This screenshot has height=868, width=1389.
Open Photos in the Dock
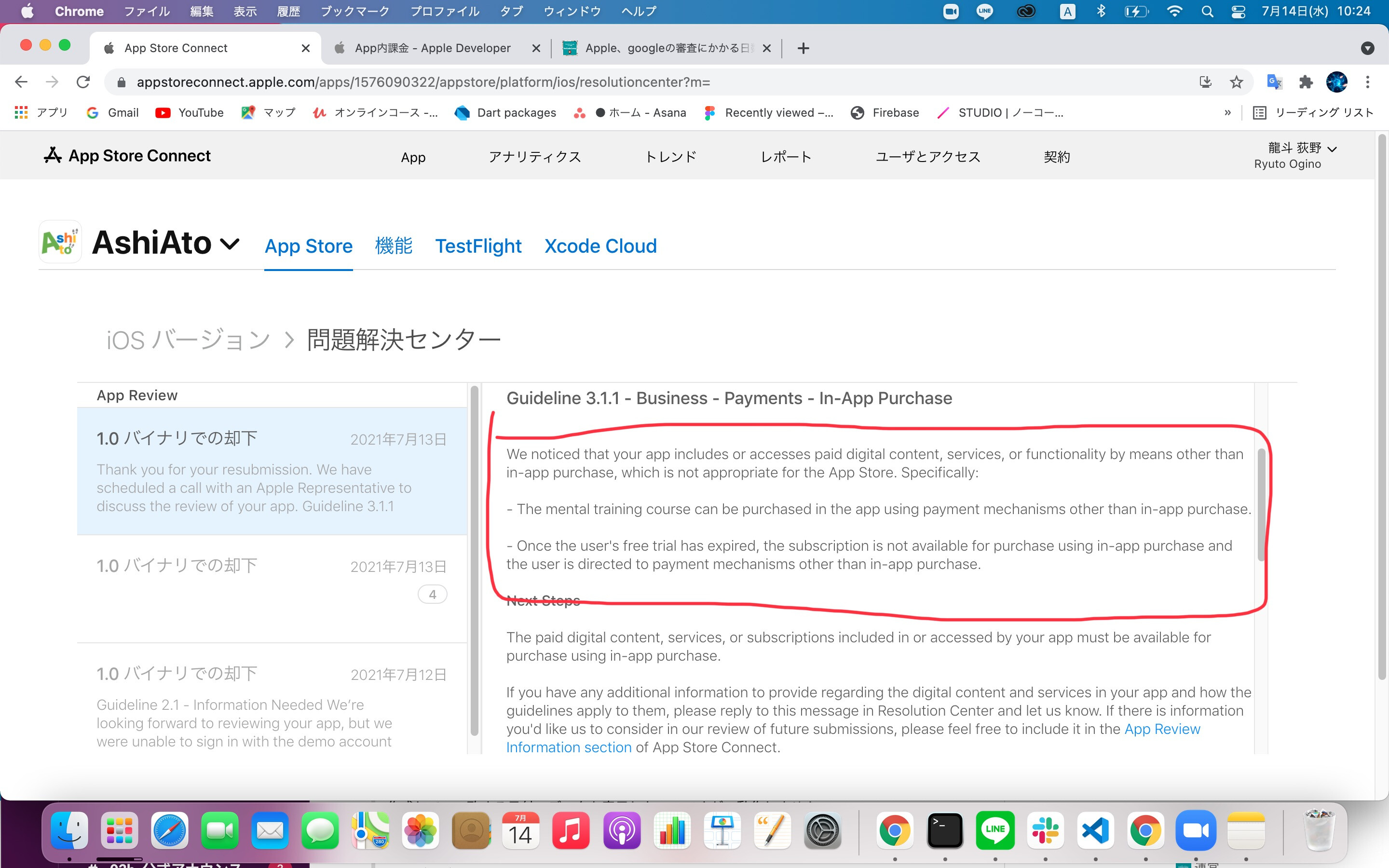(420, 830)
